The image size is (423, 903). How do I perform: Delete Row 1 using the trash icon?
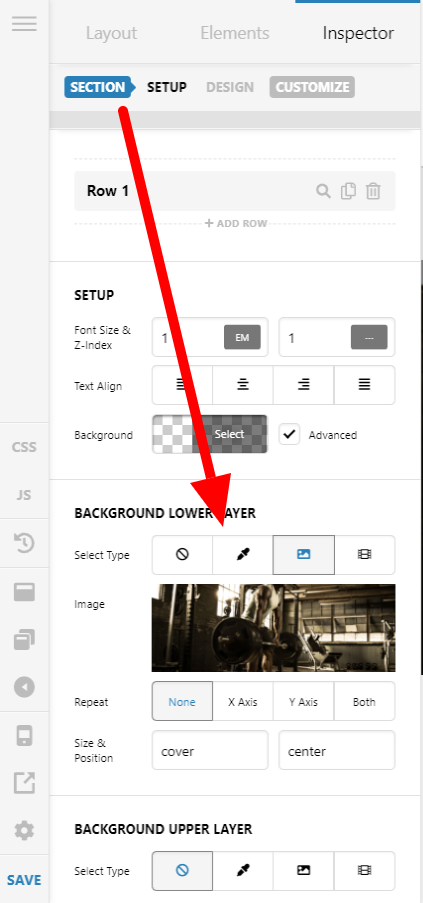pyautogui.click(x=373, y=191)
